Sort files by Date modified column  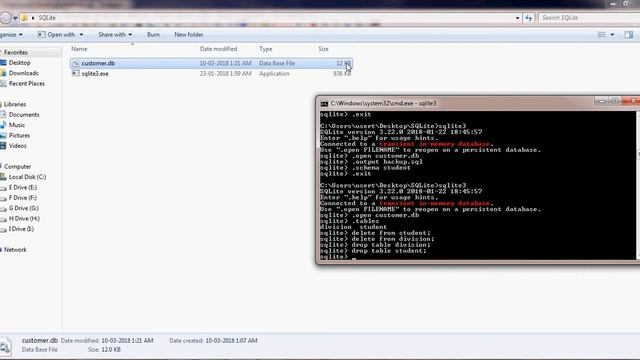click(x=218, y=49)
